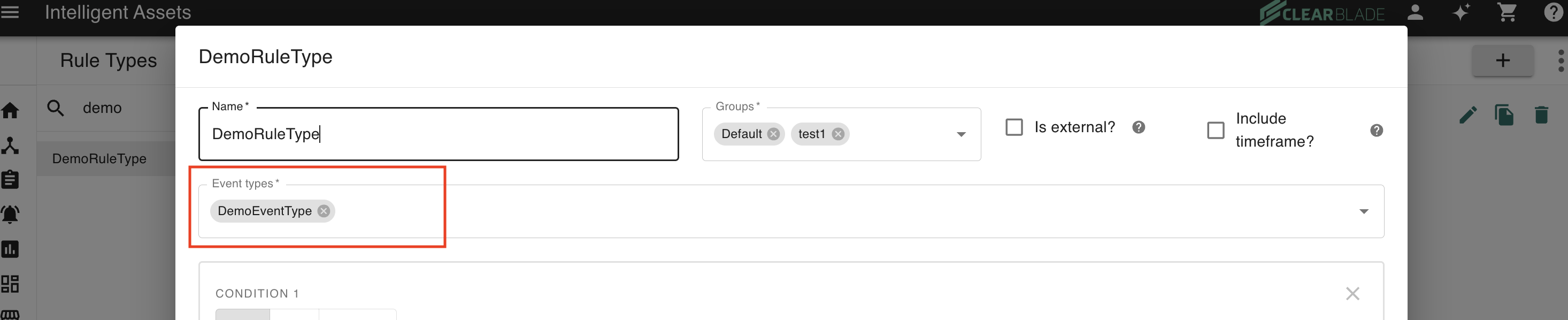Click into the Name text field
Image resolution: width=1568 pixels, height=320 pixels.
click(x=439, y=134)
